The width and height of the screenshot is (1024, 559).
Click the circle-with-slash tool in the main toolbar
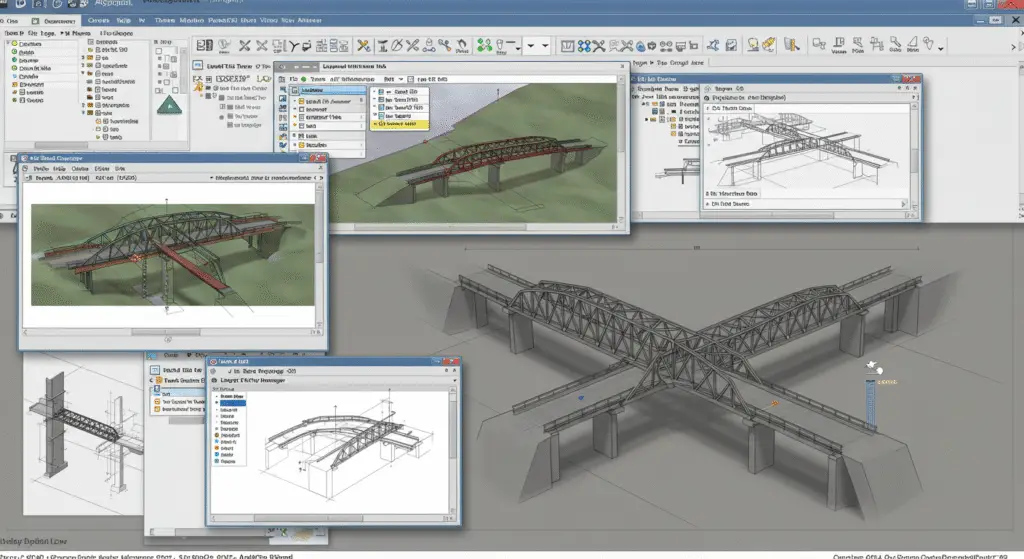(396, 45)
